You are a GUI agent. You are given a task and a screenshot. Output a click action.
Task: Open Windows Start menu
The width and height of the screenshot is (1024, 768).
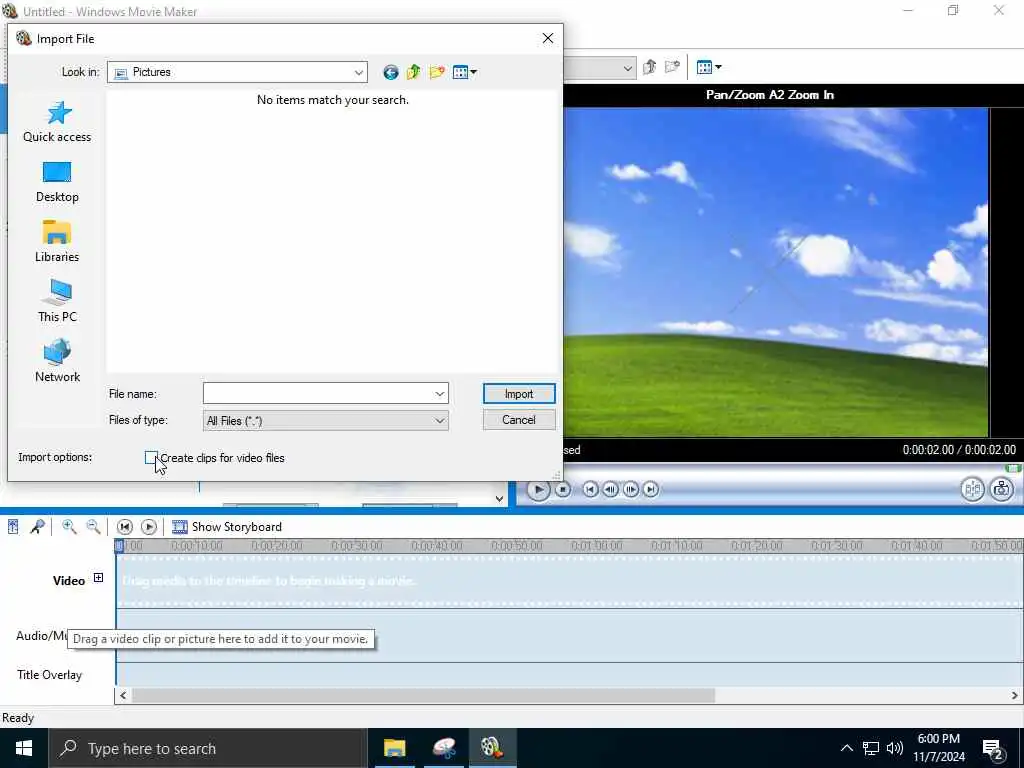[24, 748]
